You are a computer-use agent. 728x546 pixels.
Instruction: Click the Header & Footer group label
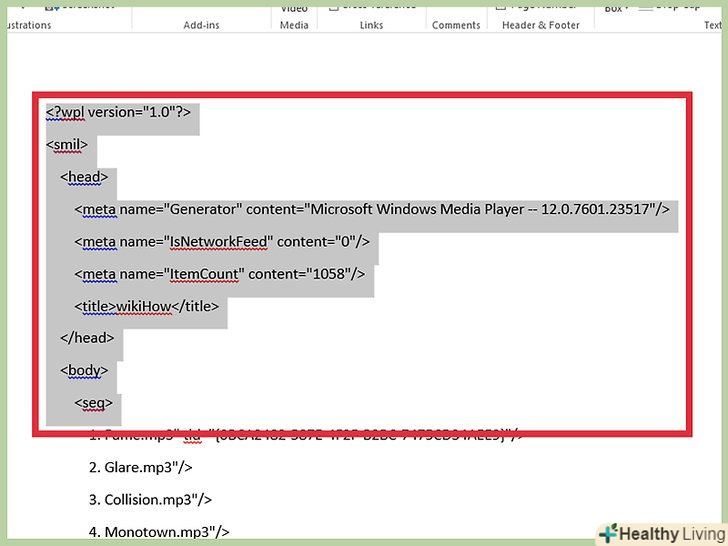(541, 25)
